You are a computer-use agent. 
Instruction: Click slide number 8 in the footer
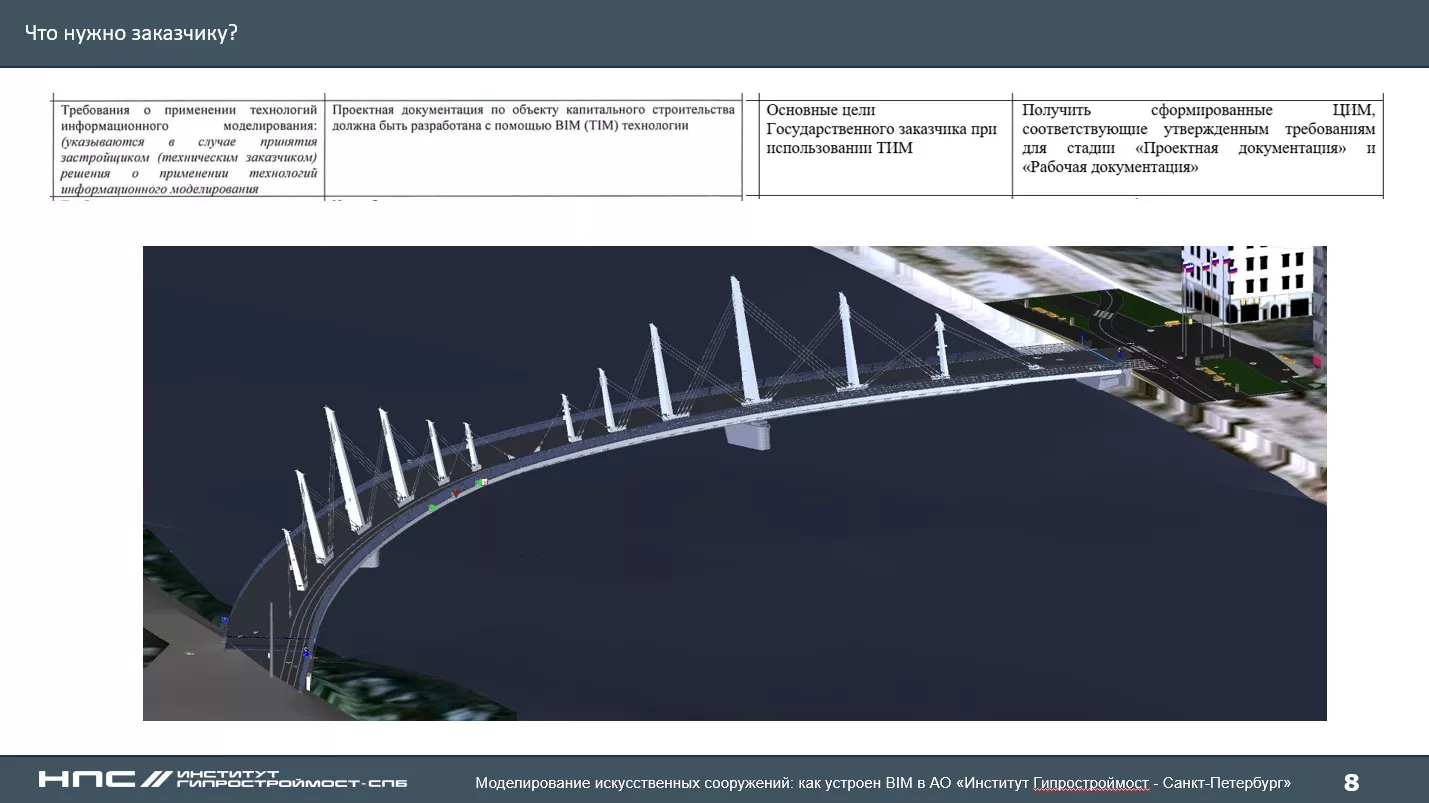click(x=1351, y=782)
